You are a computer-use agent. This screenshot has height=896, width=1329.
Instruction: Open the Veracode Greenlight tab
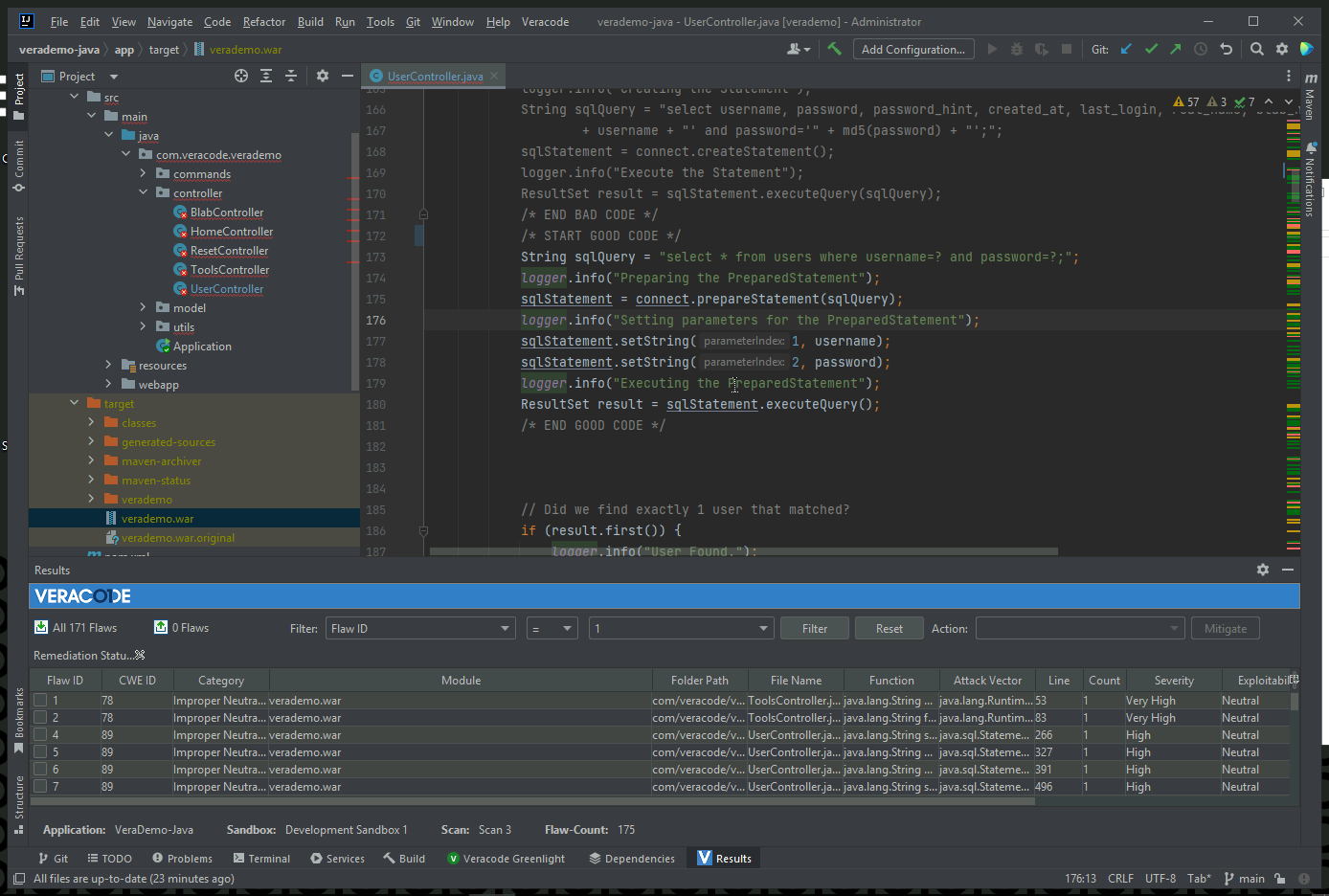pyautogui.click(x=507, y=858)
